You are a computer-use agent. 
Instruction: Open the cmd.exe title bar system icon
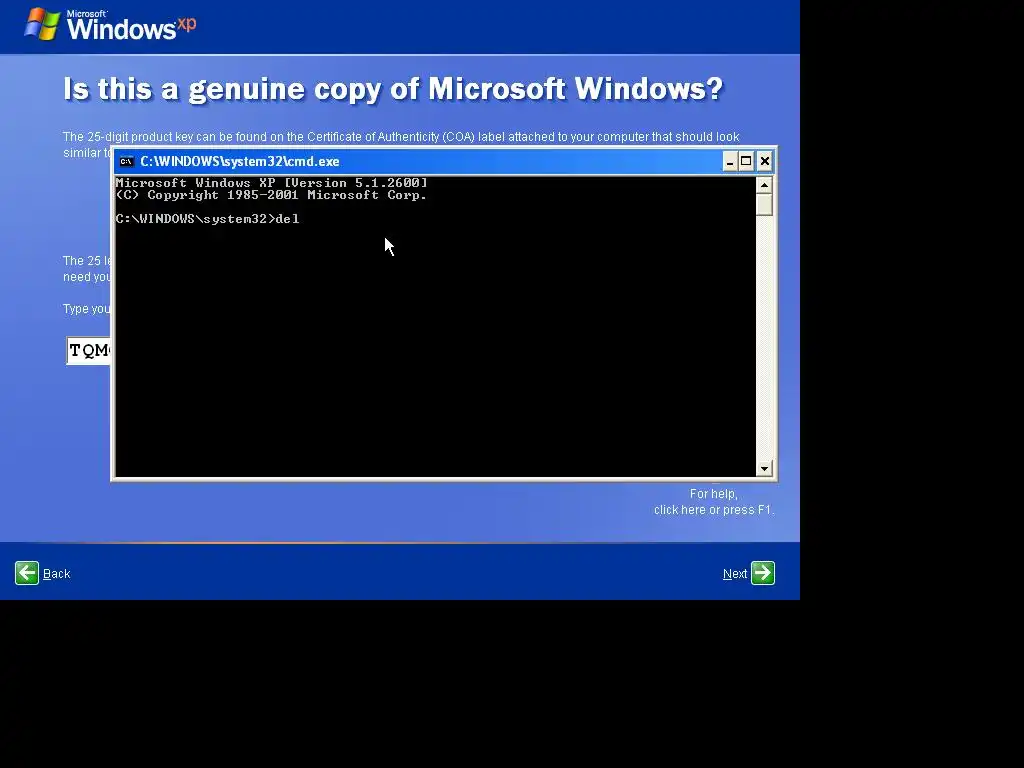point(126,161)
